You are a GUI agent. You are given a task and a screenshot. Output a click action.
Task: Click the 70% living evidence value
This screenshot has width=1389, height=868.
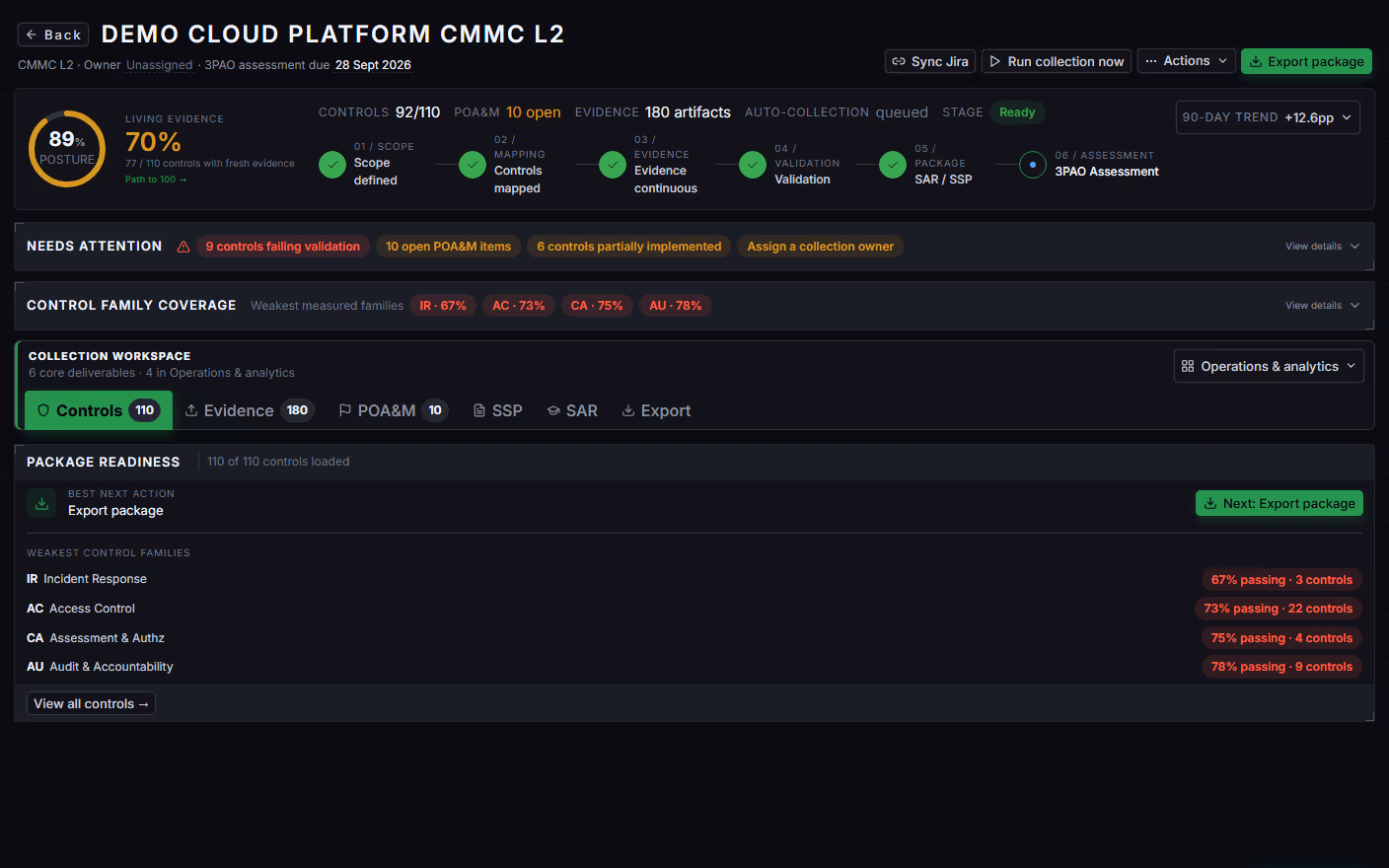click(153, 142)
